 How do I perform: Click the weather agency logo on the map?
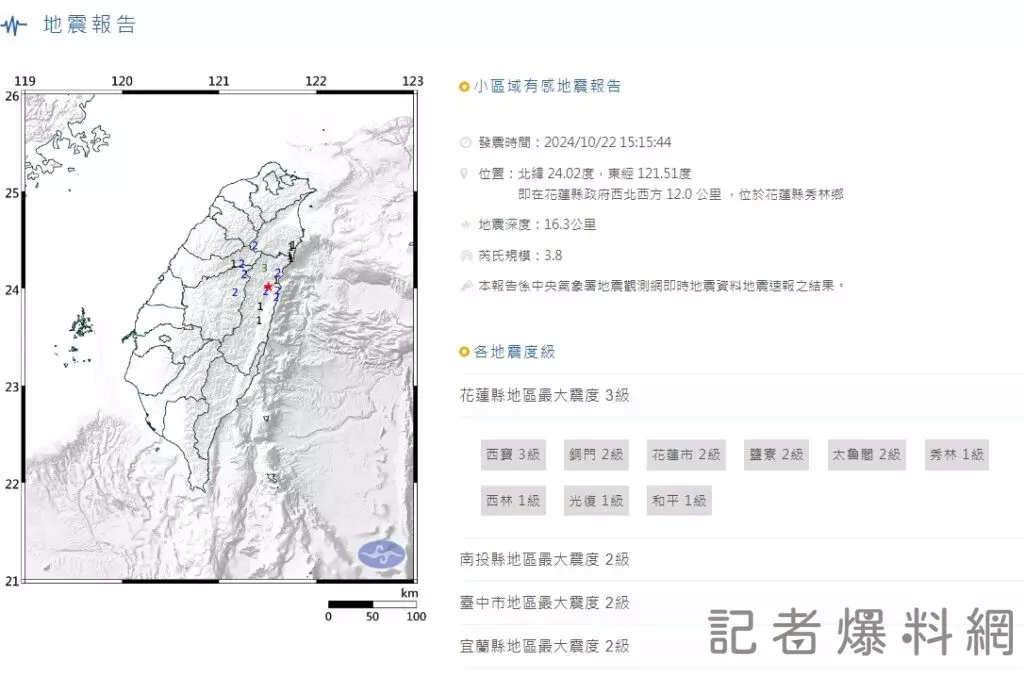(382, 553)
